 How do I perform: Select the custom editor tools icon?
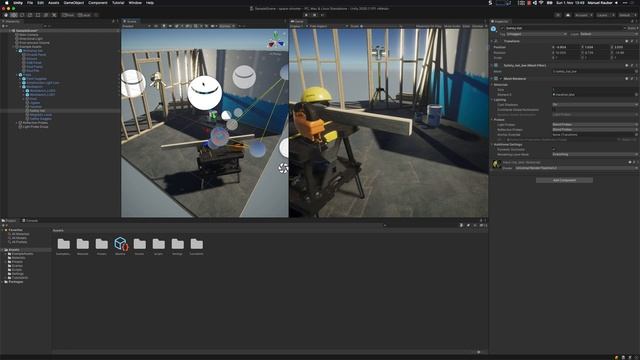point(54,15)
